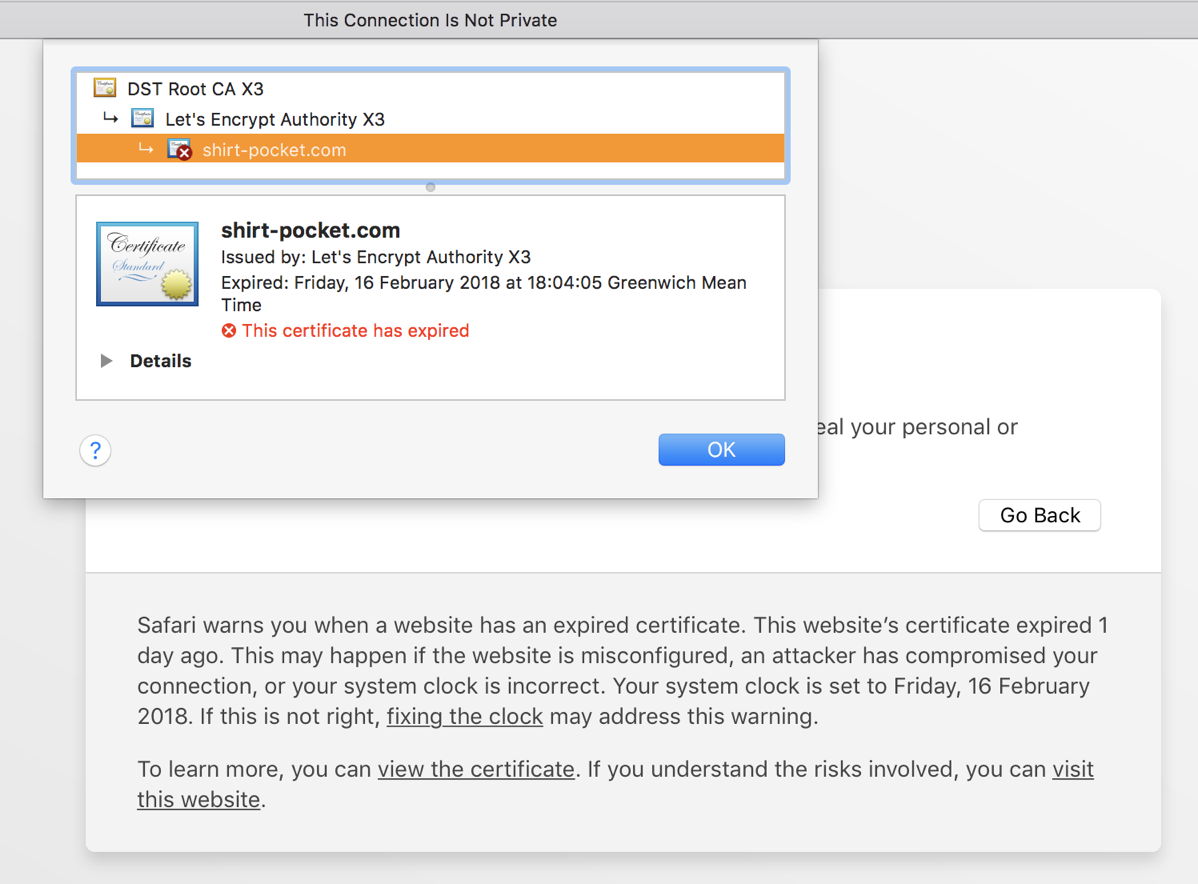Select the shirt-pocket.com row in the chain
Screen dimensions: 1198x884
point(274,150)
